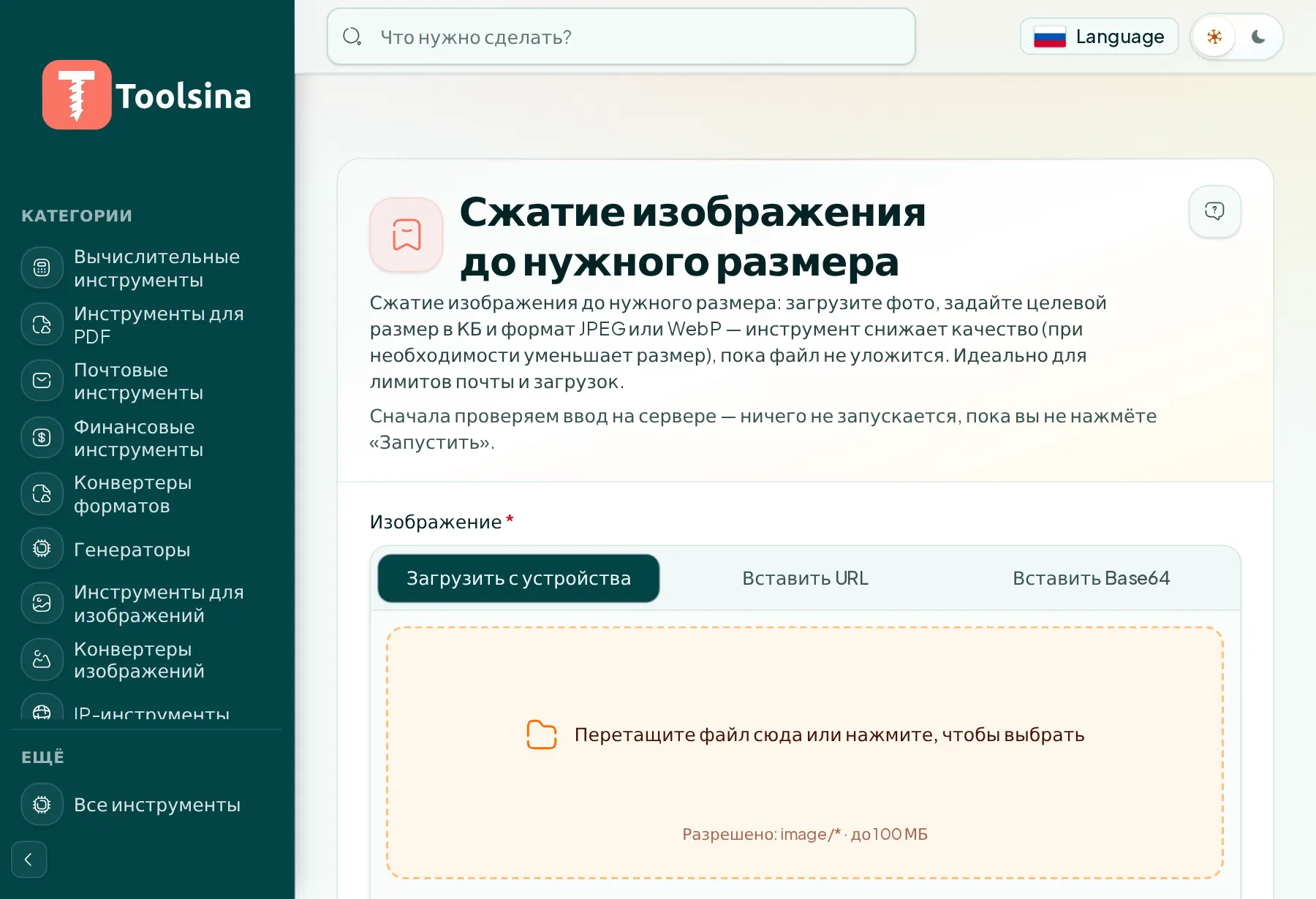Click the Инструменты для изображений icon
This screenshot has height=899, width=1316.
pyautogui.click(x=42, y=604)
